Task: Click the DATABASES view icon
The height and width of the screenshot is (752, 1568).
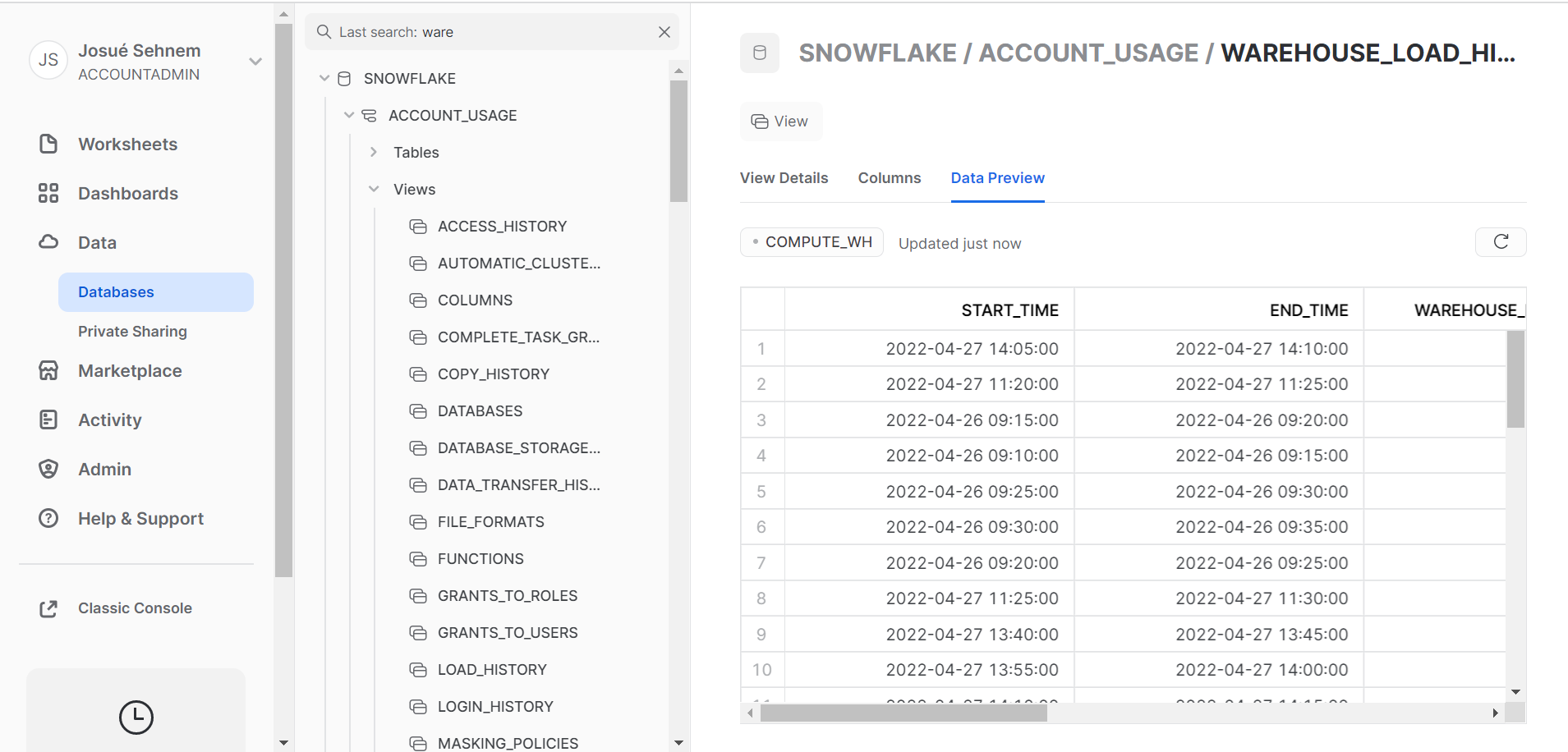Action: tap(418, 411)
